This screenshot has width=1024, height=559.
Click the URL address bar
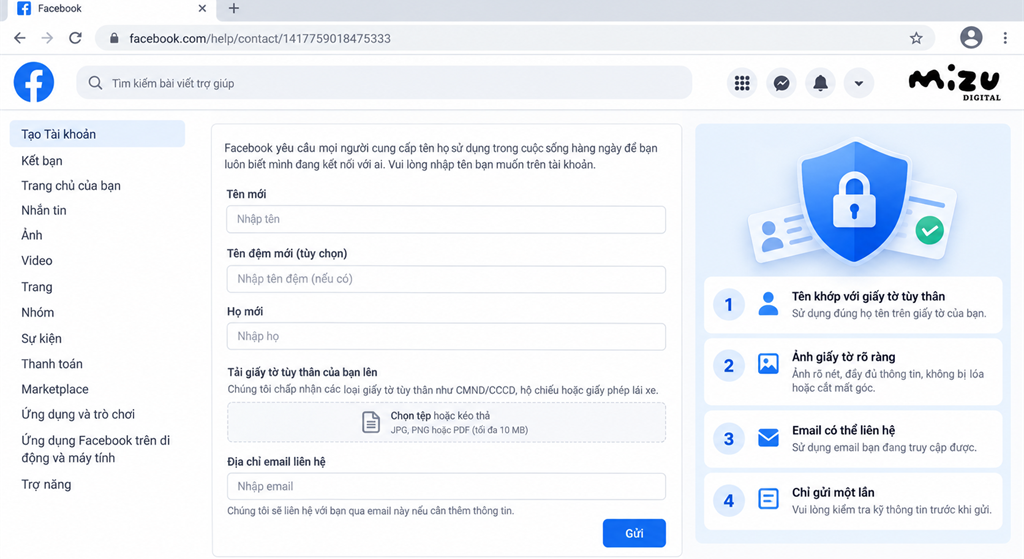pos(515,38)
